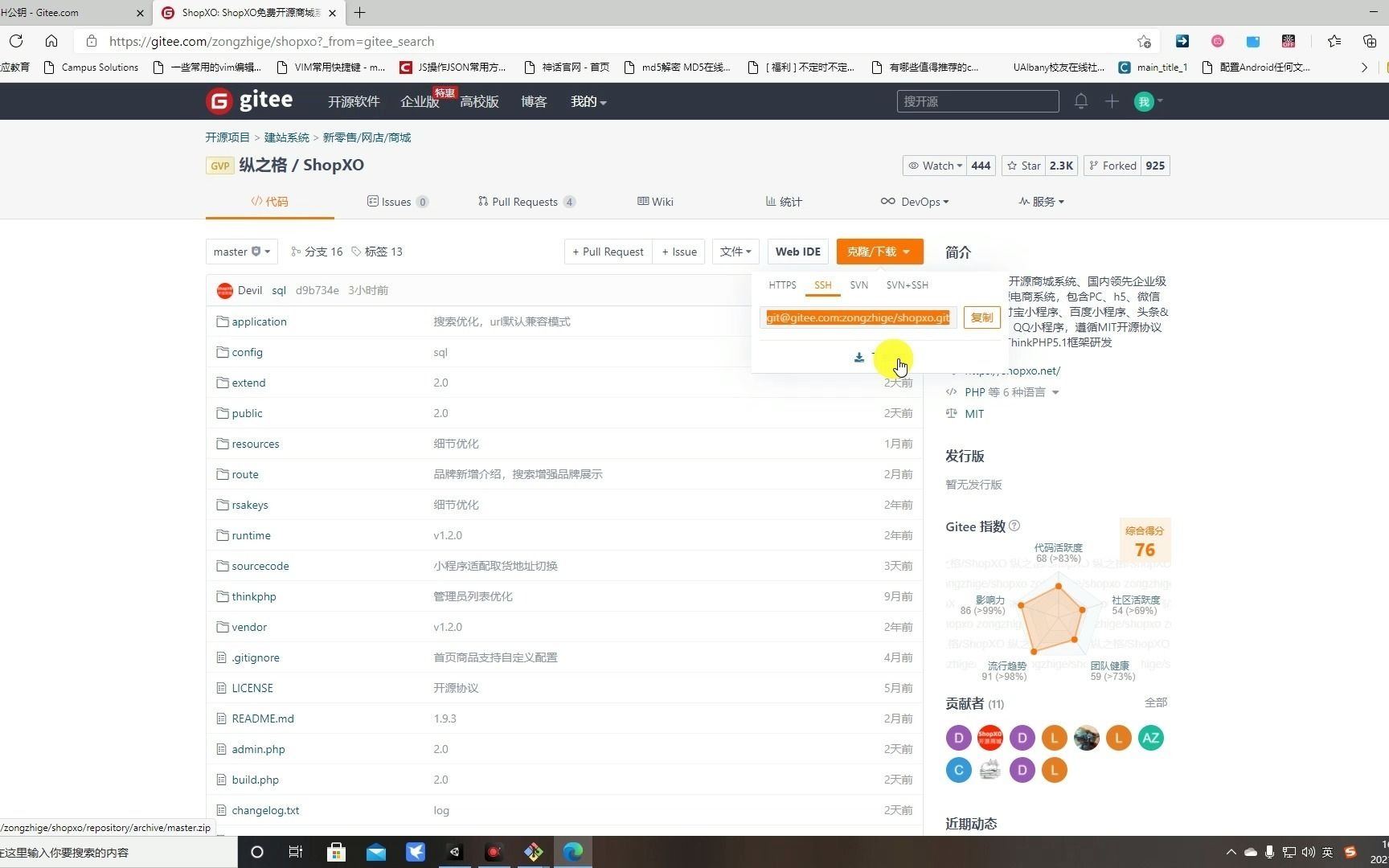View the 分支 16 branches list

click(x=317, y=252)
